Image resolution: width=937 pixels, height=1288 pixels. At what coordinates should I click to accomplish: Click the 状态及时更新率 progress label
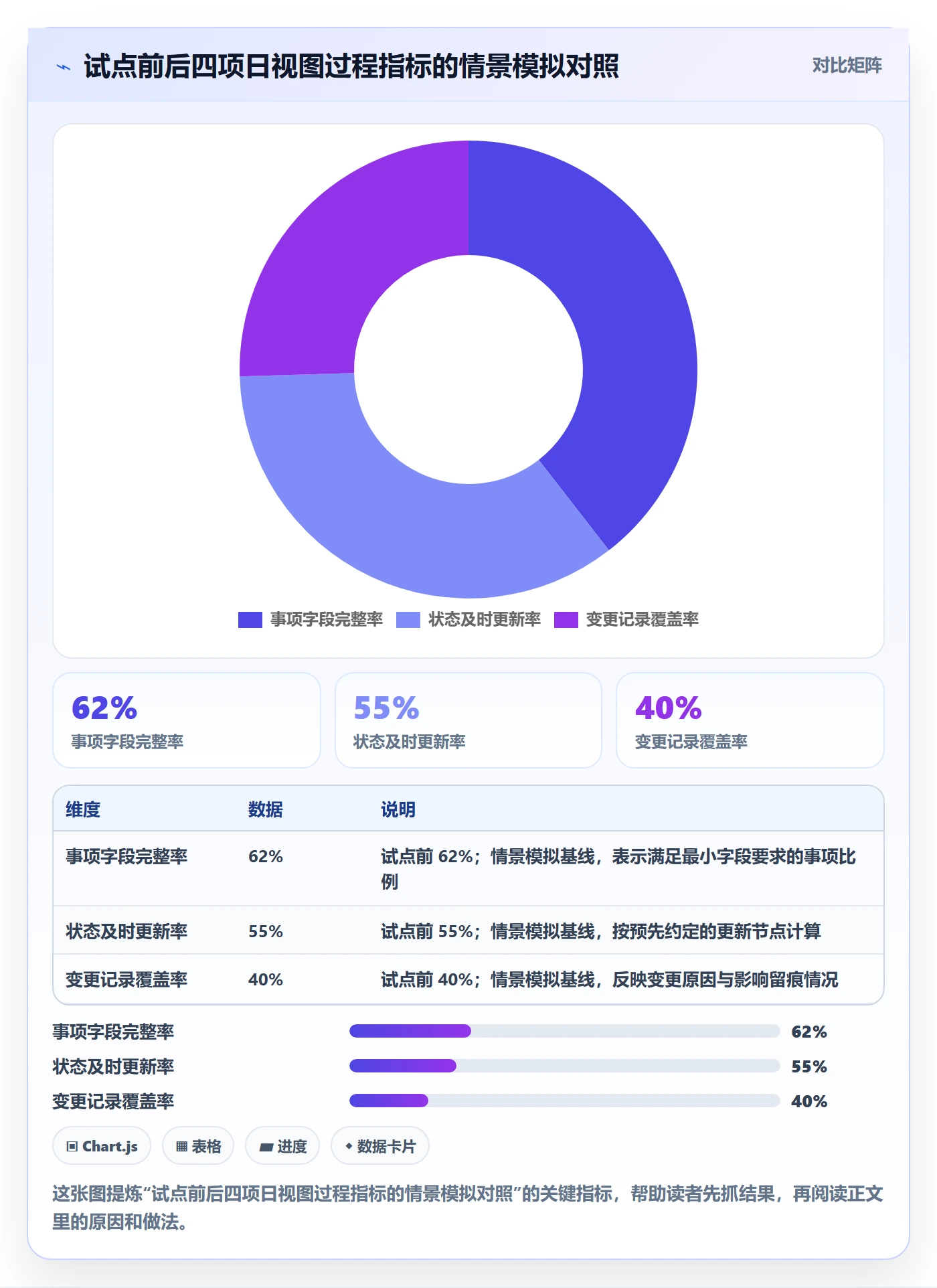pos(113,1066)
